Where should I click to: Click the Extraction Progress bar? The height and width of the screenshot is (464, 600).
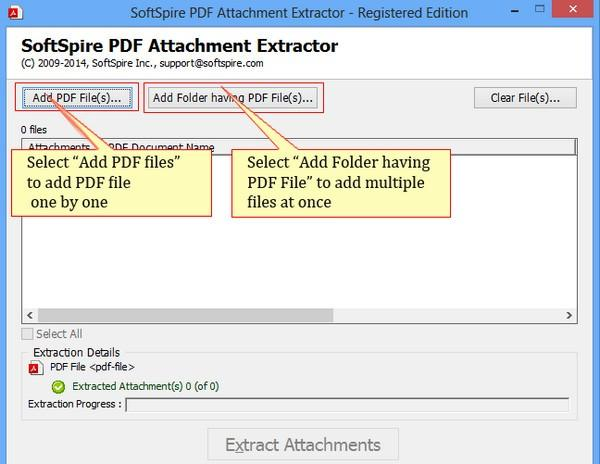(347, 405)
